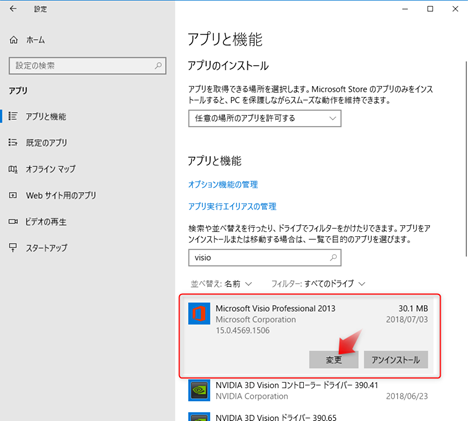Open フィルター: すべてのドライブ dropdown
Screen dimensions: 468x421
[318, 284]
